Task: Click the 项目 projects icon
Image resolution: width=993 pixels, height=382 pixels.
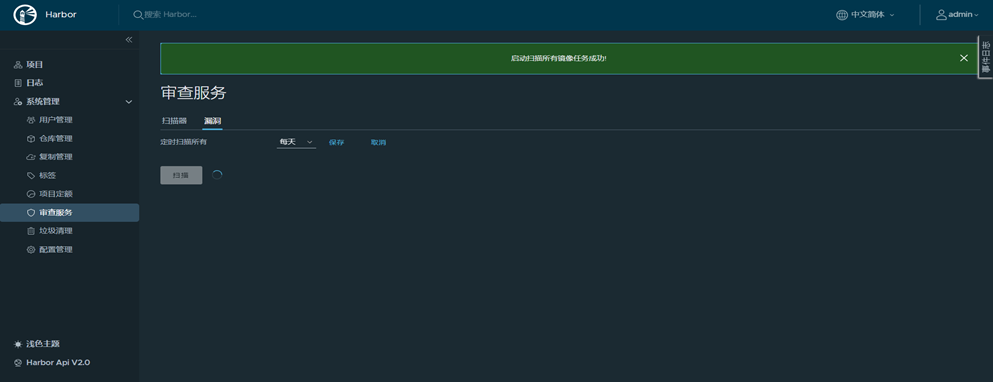Action: pyautogui.click(x=18, y=65)
